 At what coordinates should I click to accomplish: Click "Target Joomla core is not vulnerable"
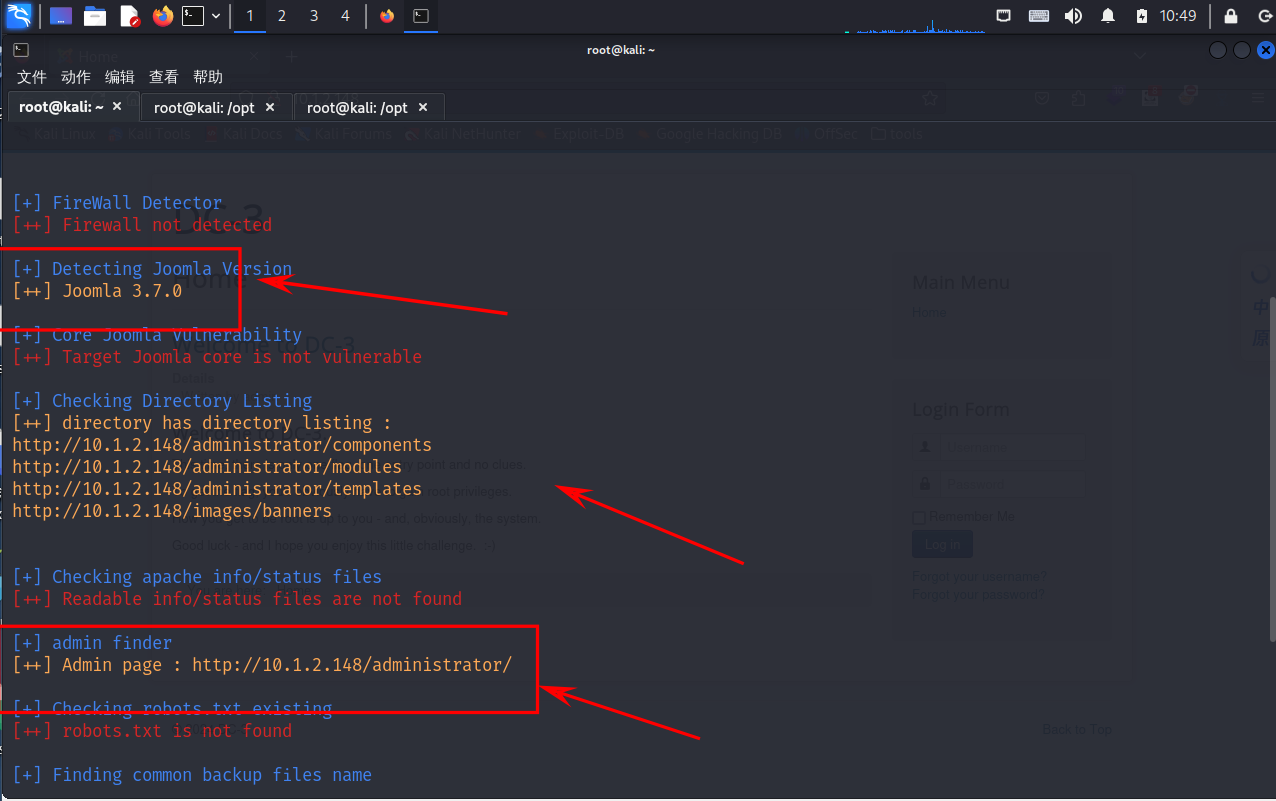[x=217, y=357]
